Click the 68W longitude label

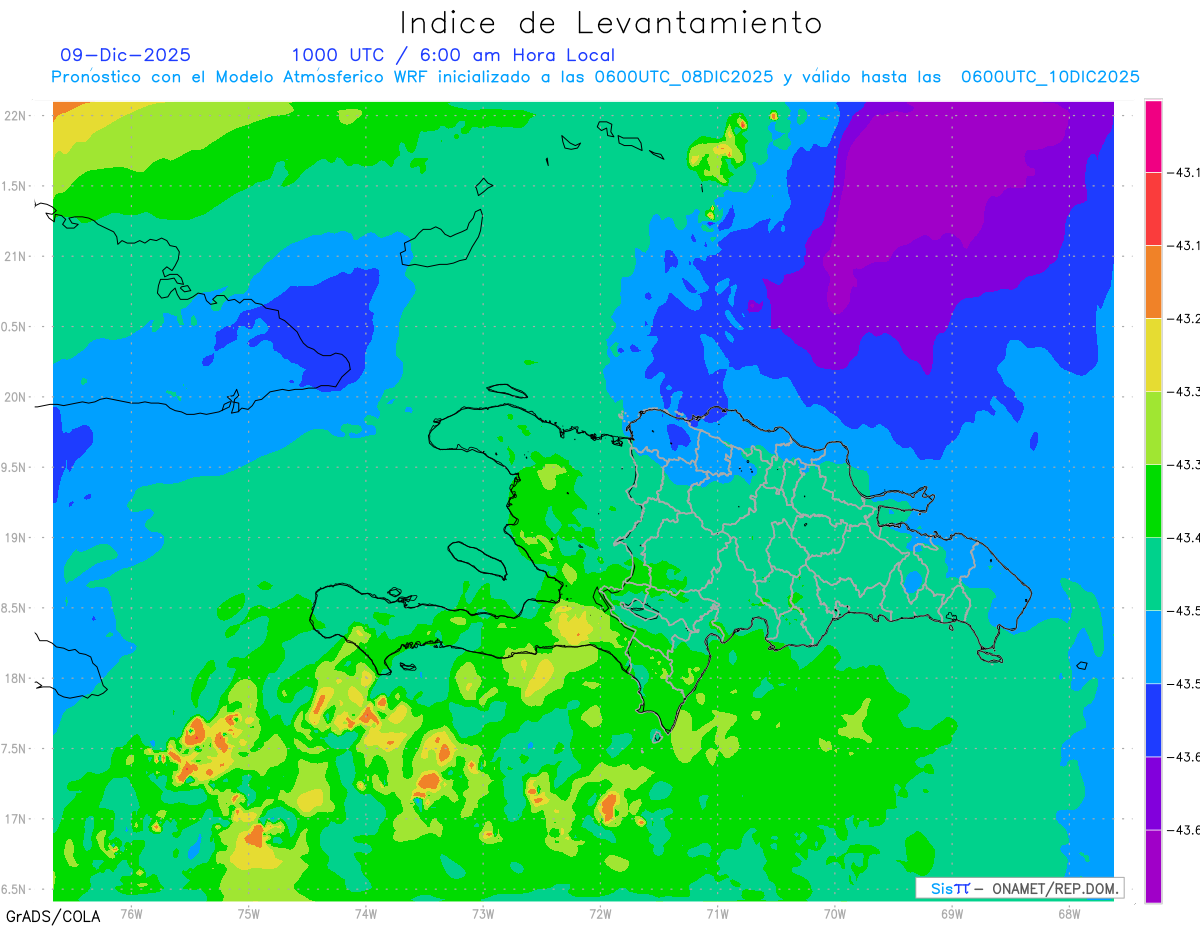1069,913
